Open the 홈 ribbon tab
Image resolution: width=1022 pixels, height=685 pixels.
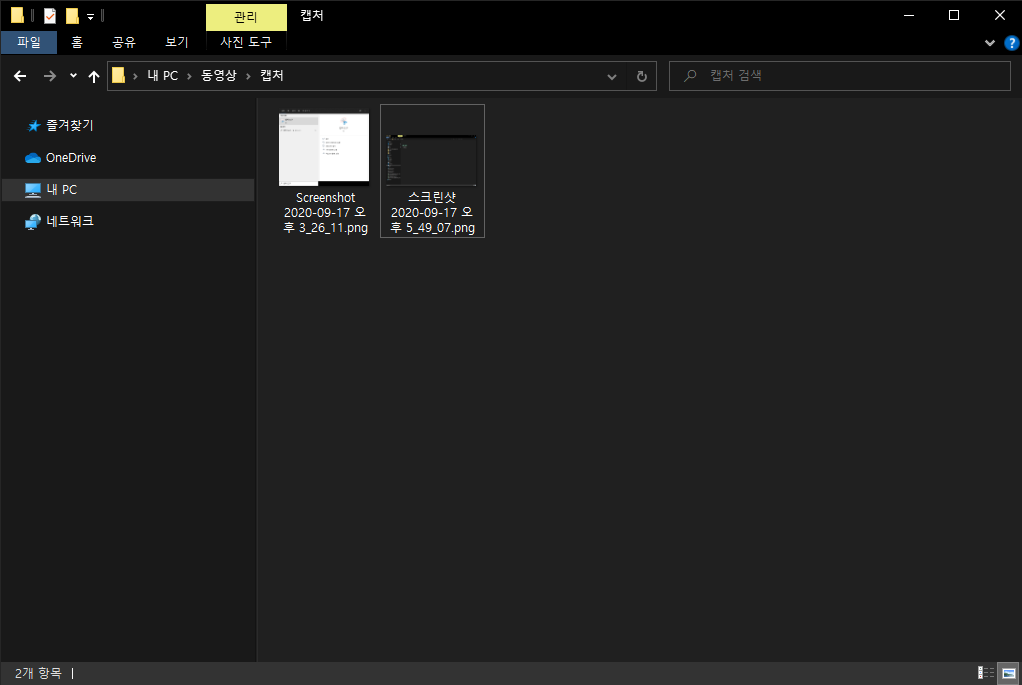(77, 42)
